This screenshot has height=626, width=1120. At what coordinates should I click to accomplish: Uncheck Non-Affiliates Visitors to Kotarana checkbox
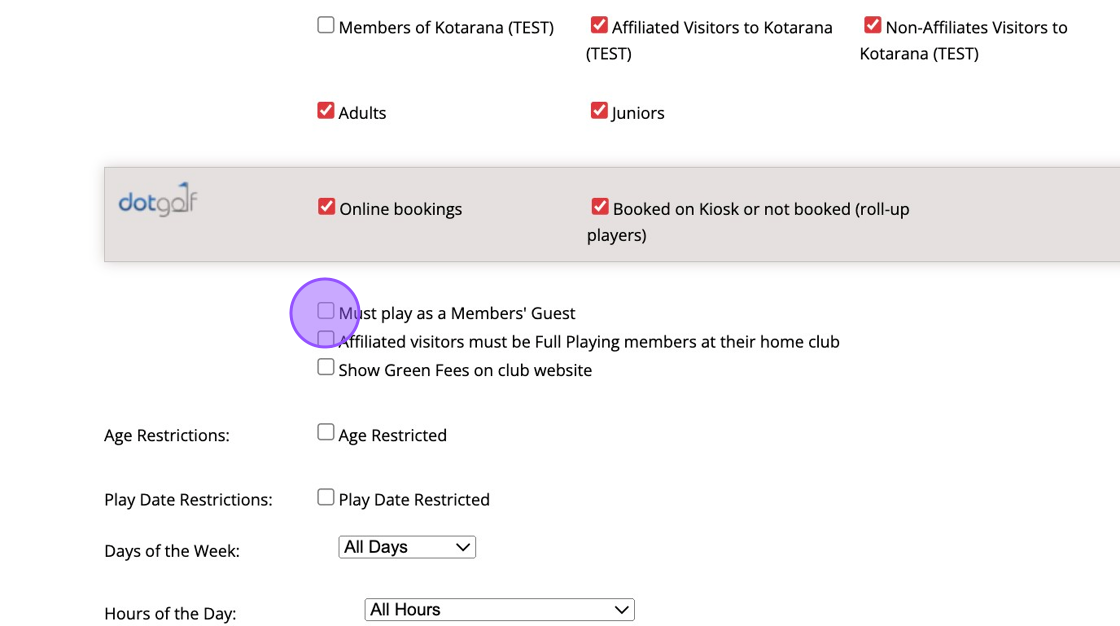tap(873, 26)
